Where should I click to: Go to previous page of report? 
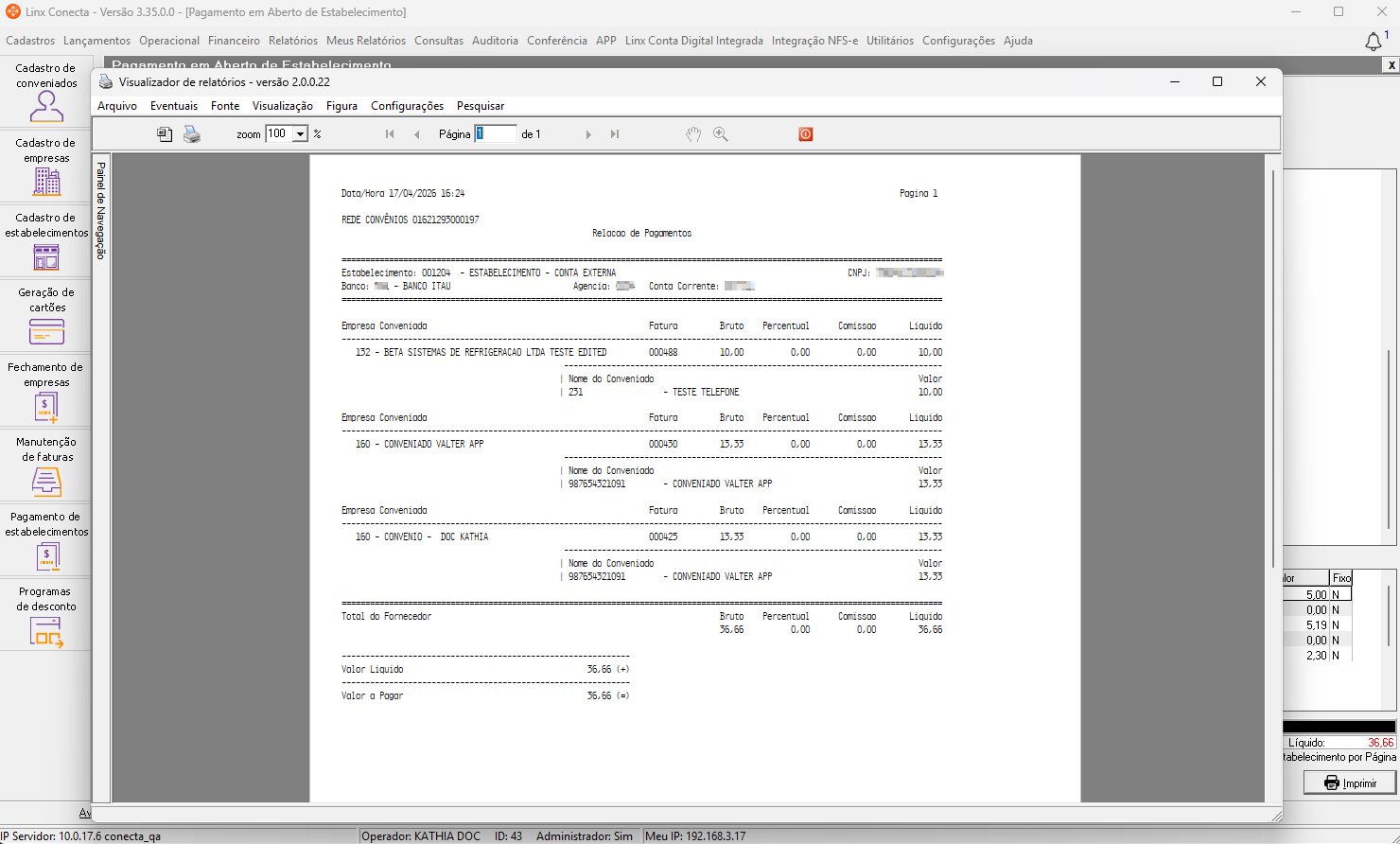point(416,134)
